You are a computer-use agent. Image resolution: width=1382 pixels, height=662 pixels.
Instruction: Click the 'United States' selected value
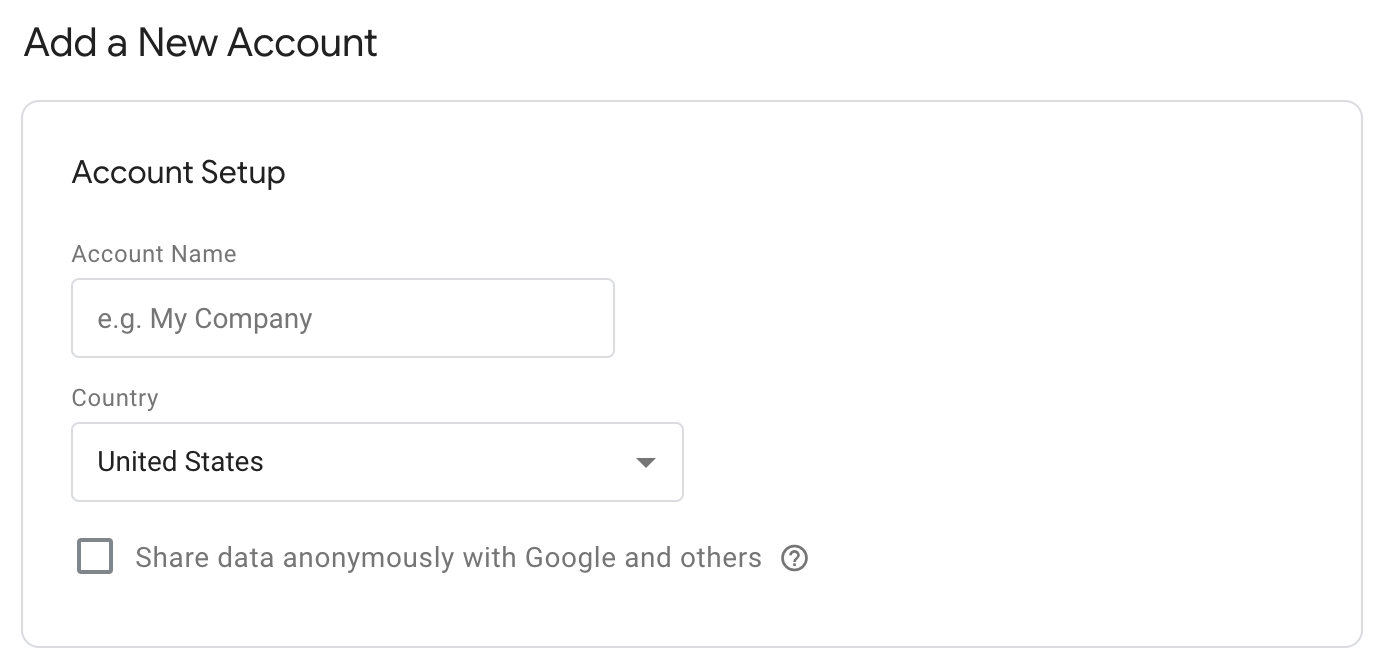click(x=180, y=462)
